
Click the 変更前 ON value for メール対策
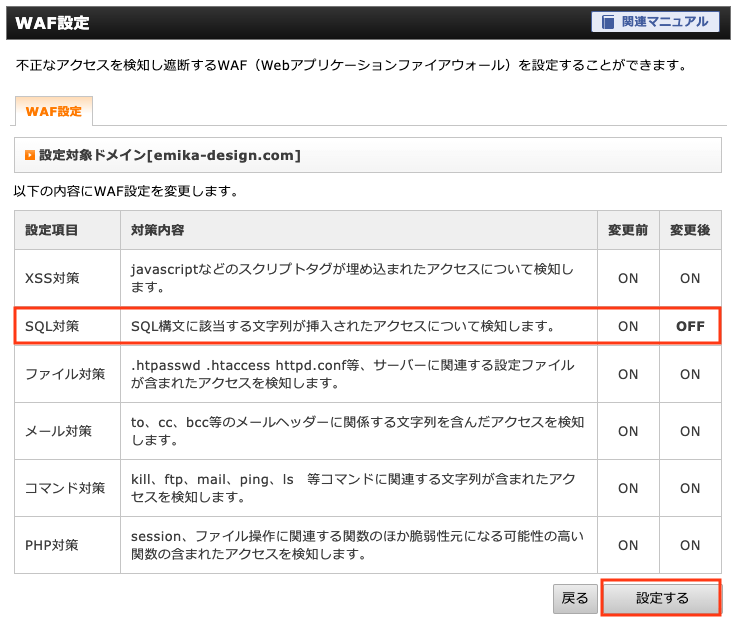(x=628, y=431)
